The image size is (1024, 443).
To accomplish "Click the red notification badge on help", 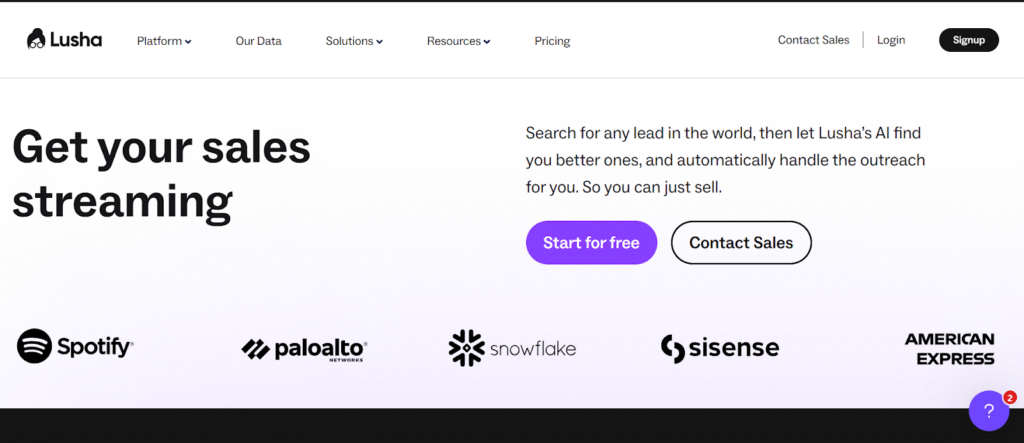I will pos(1009,396).
